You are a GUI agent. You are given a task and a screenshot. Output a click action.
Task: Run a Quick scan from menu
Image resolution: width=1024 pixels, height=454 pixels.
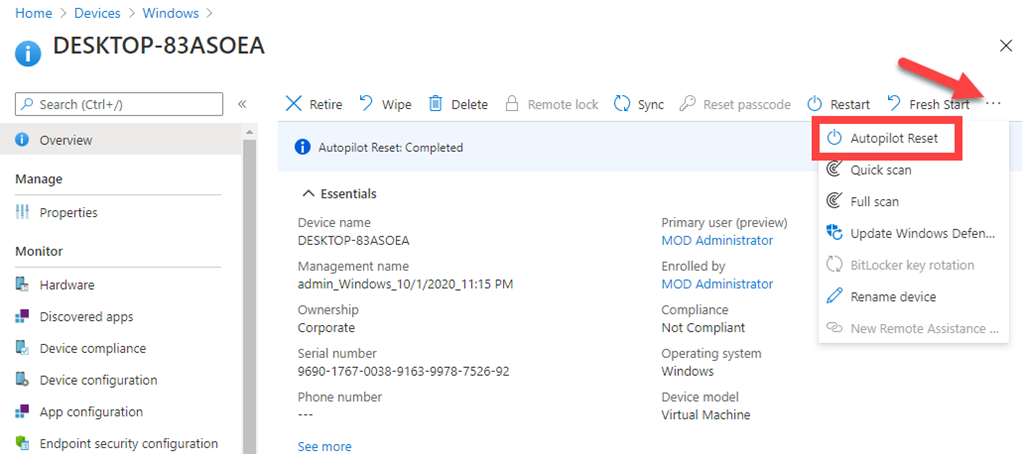click(880, 170)
